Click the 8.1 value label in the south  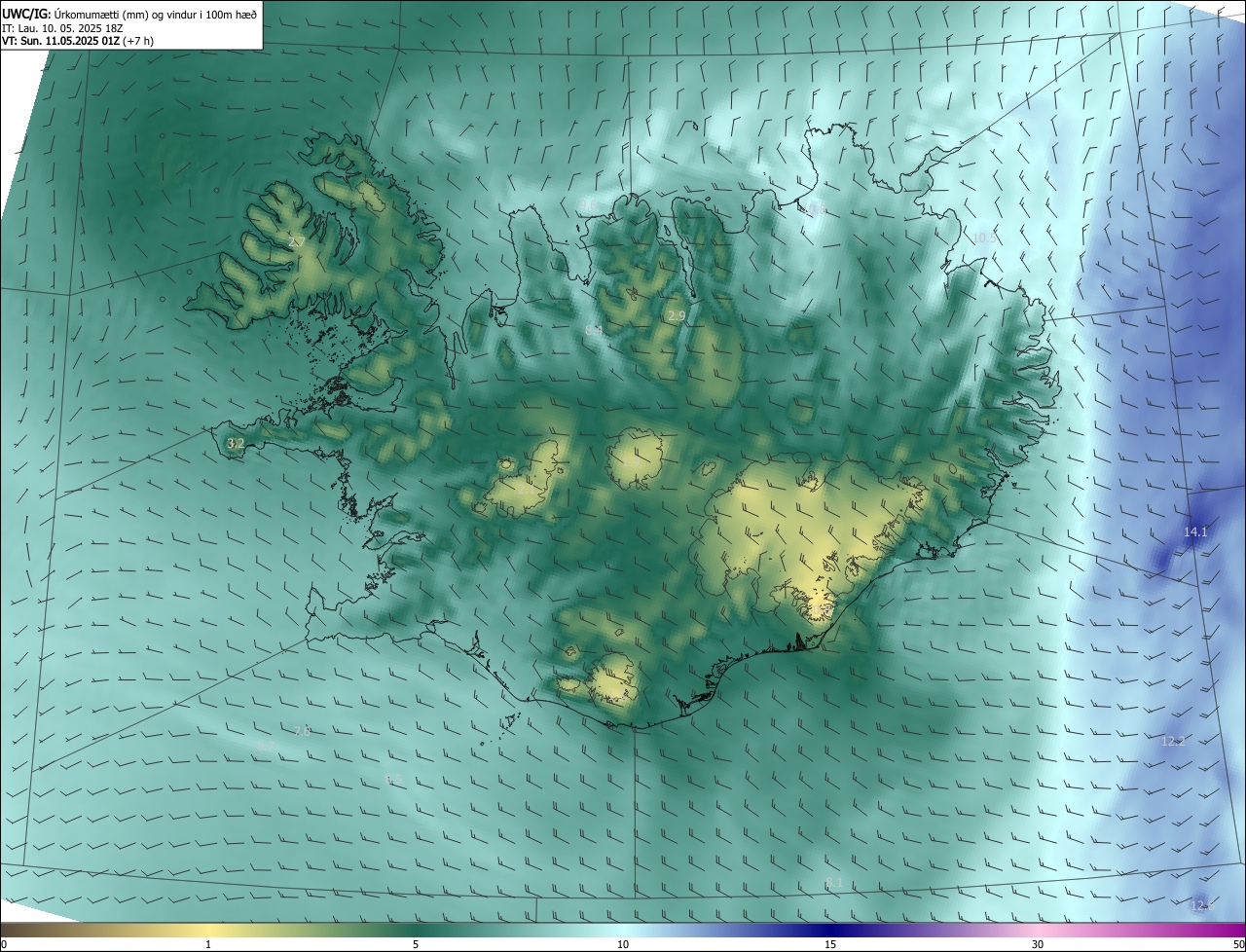834,882
